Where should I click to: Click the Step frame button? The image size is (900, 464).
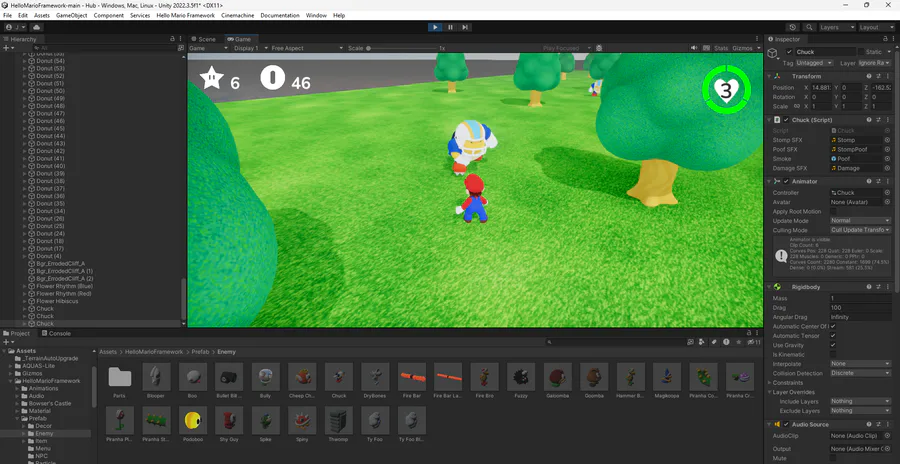(465, 27)
